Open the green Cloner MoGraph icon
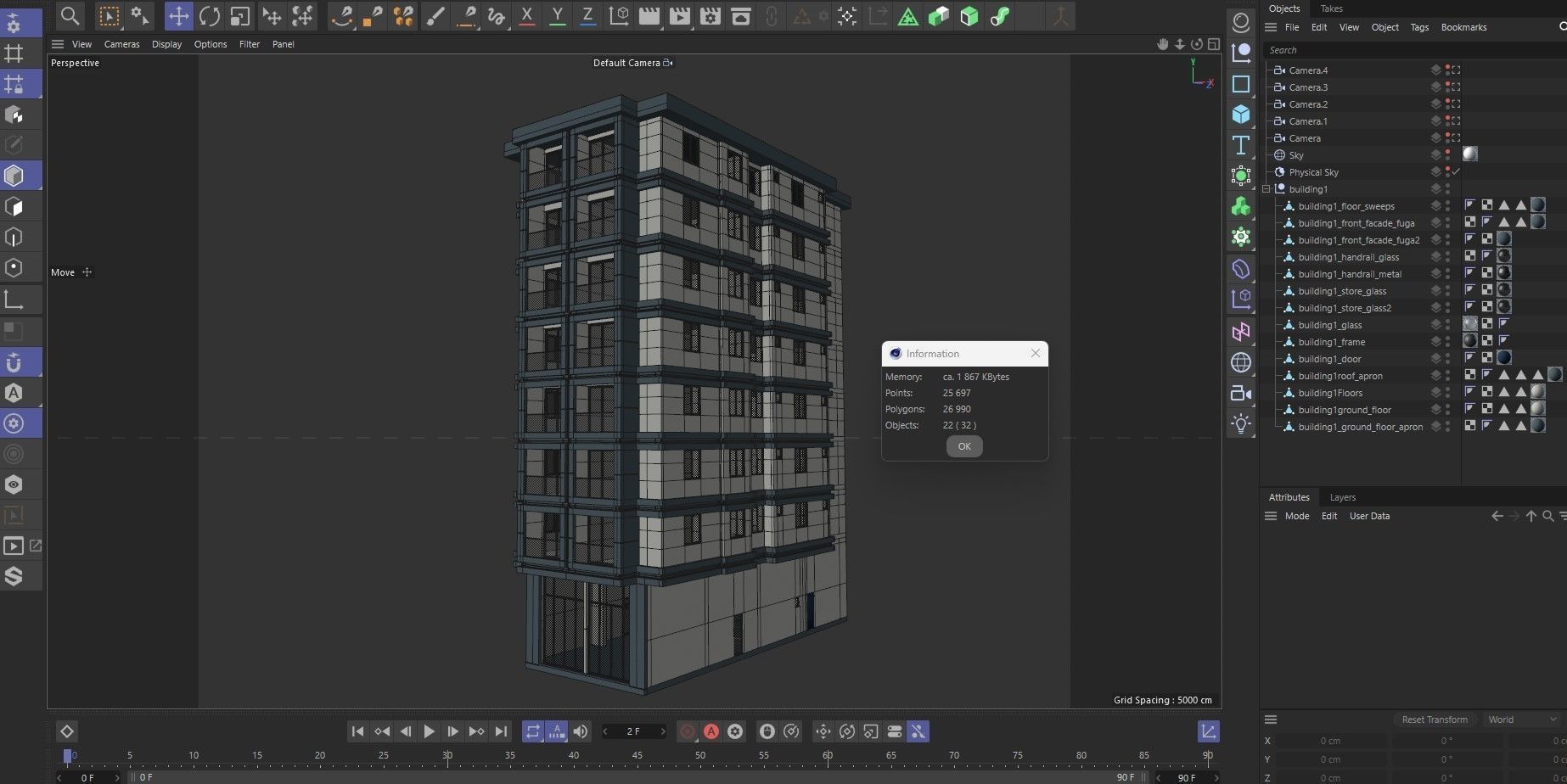Viewport: 1567px width, 784px height. click(x=1241, y=206)
